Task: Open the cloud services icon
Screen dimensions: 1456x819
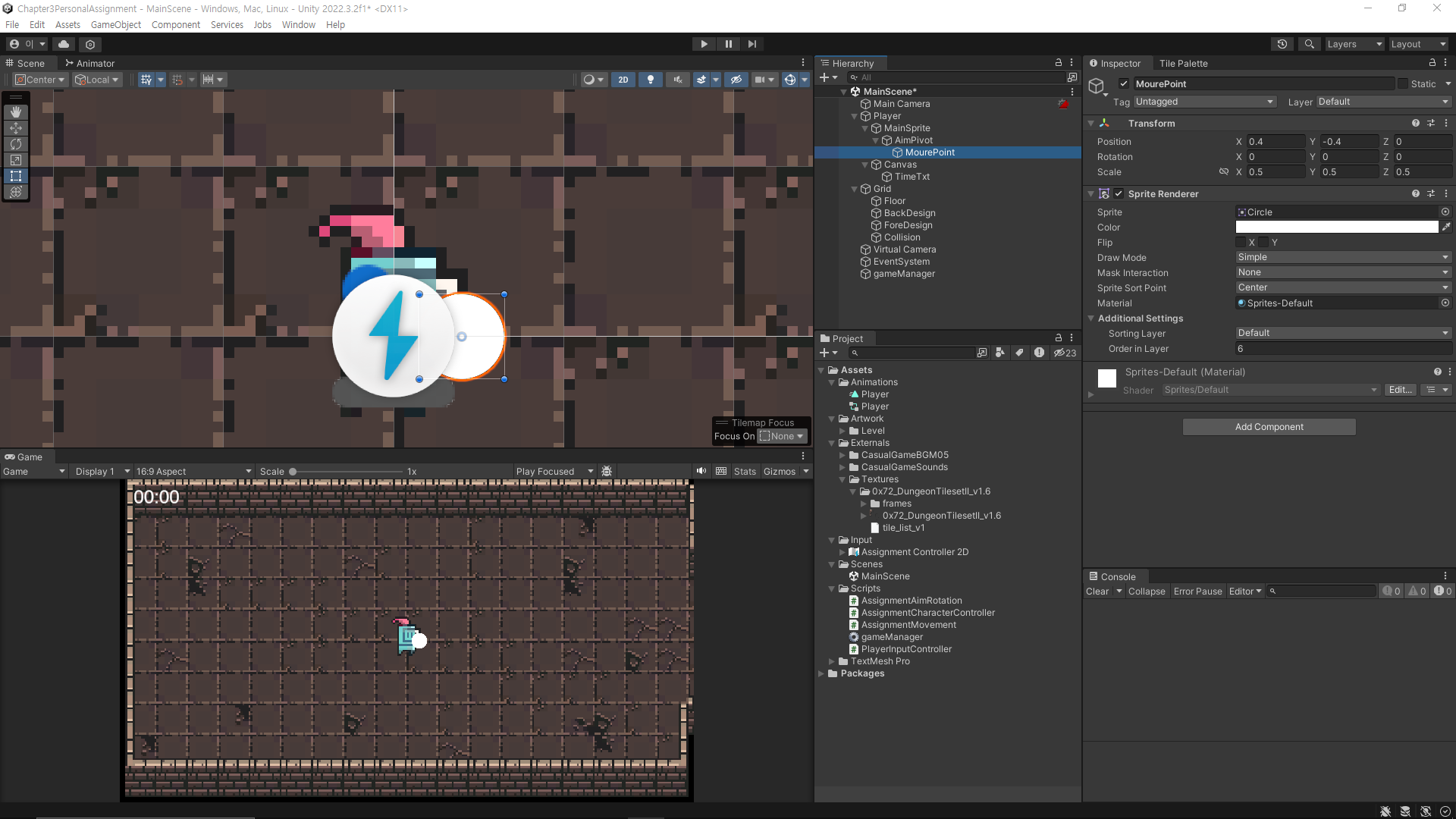Action: (64, 44)
